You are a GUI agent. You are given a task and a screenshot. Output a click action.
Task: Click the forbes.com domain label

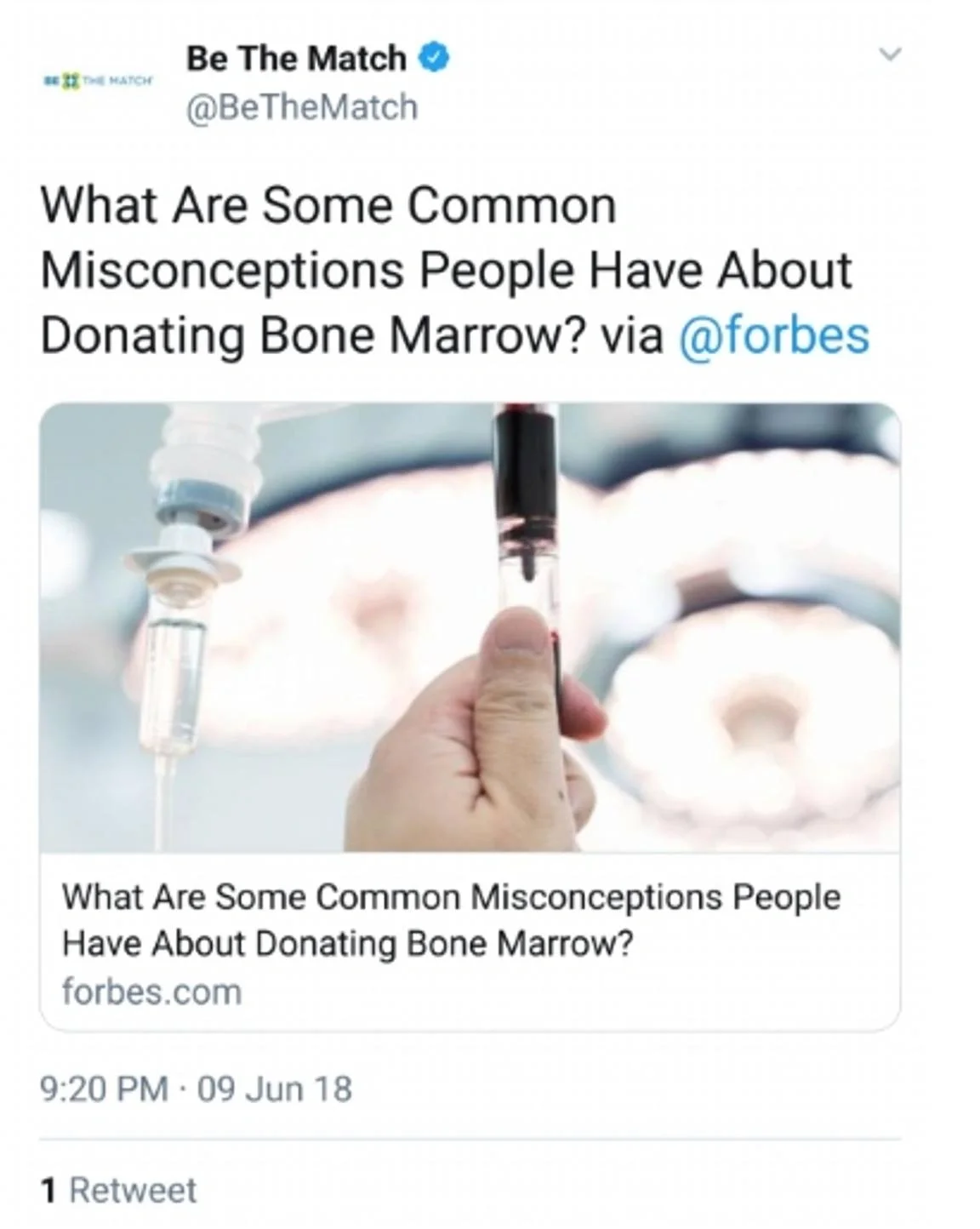152,992
